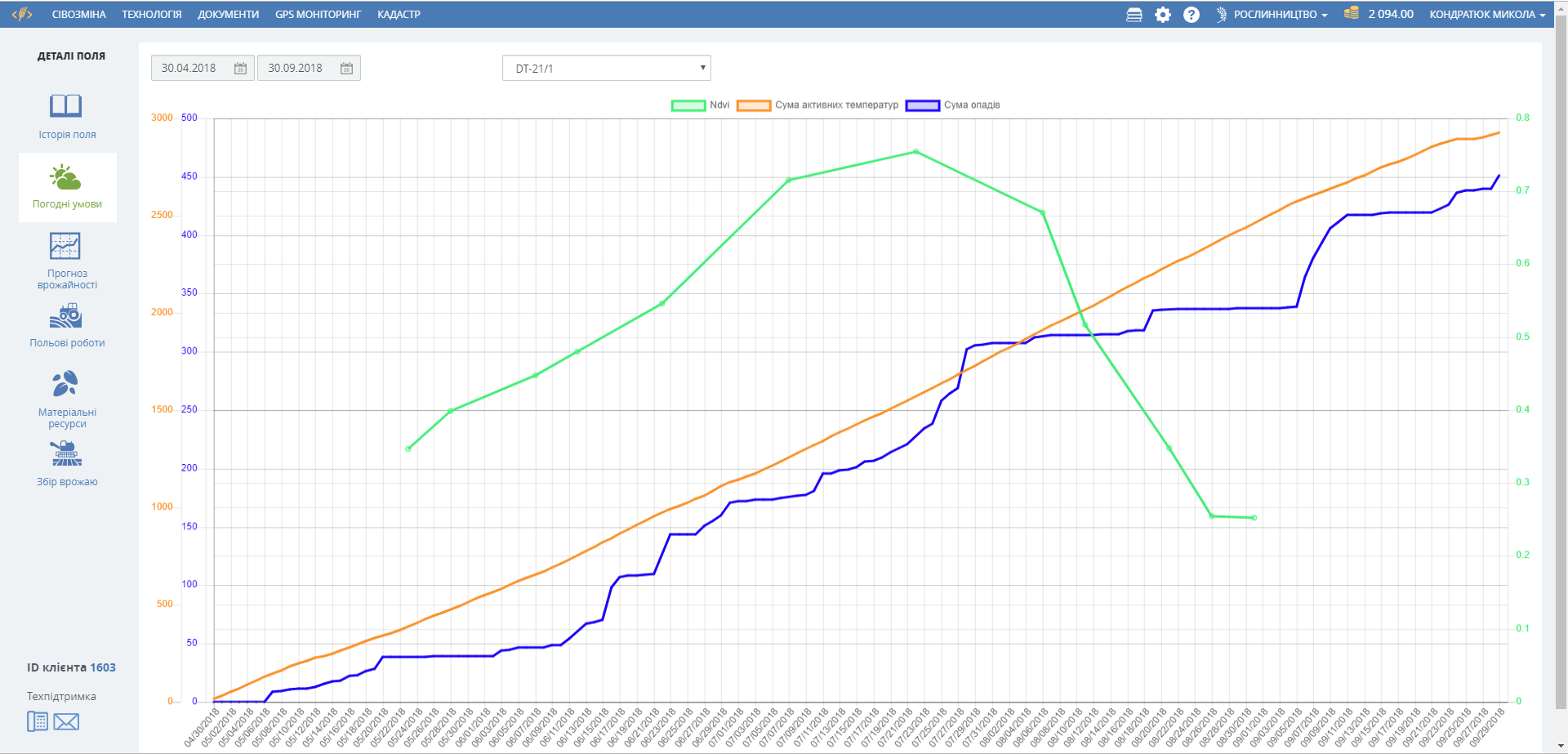The width and height of the screenshot is (1568, 754).
Task: Open the Історія поля book icon
Action: (66, 106)
